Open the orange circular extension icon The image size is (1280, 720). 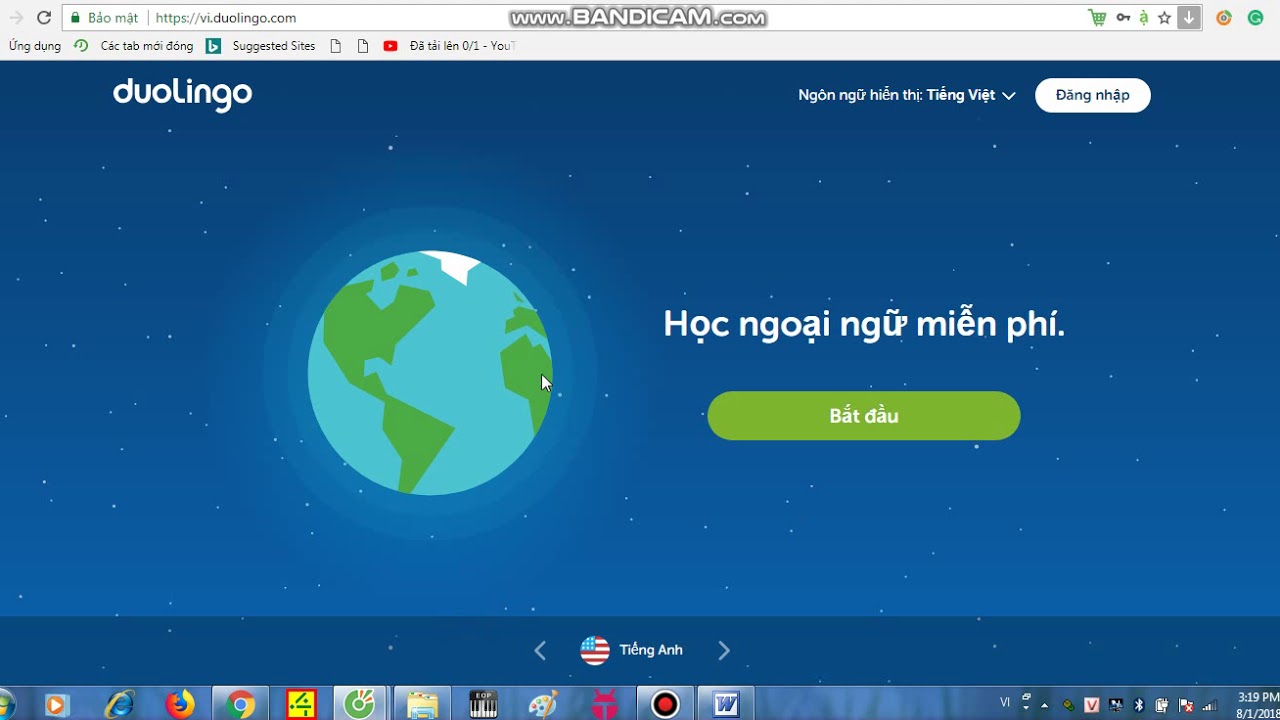[1223, 18]
